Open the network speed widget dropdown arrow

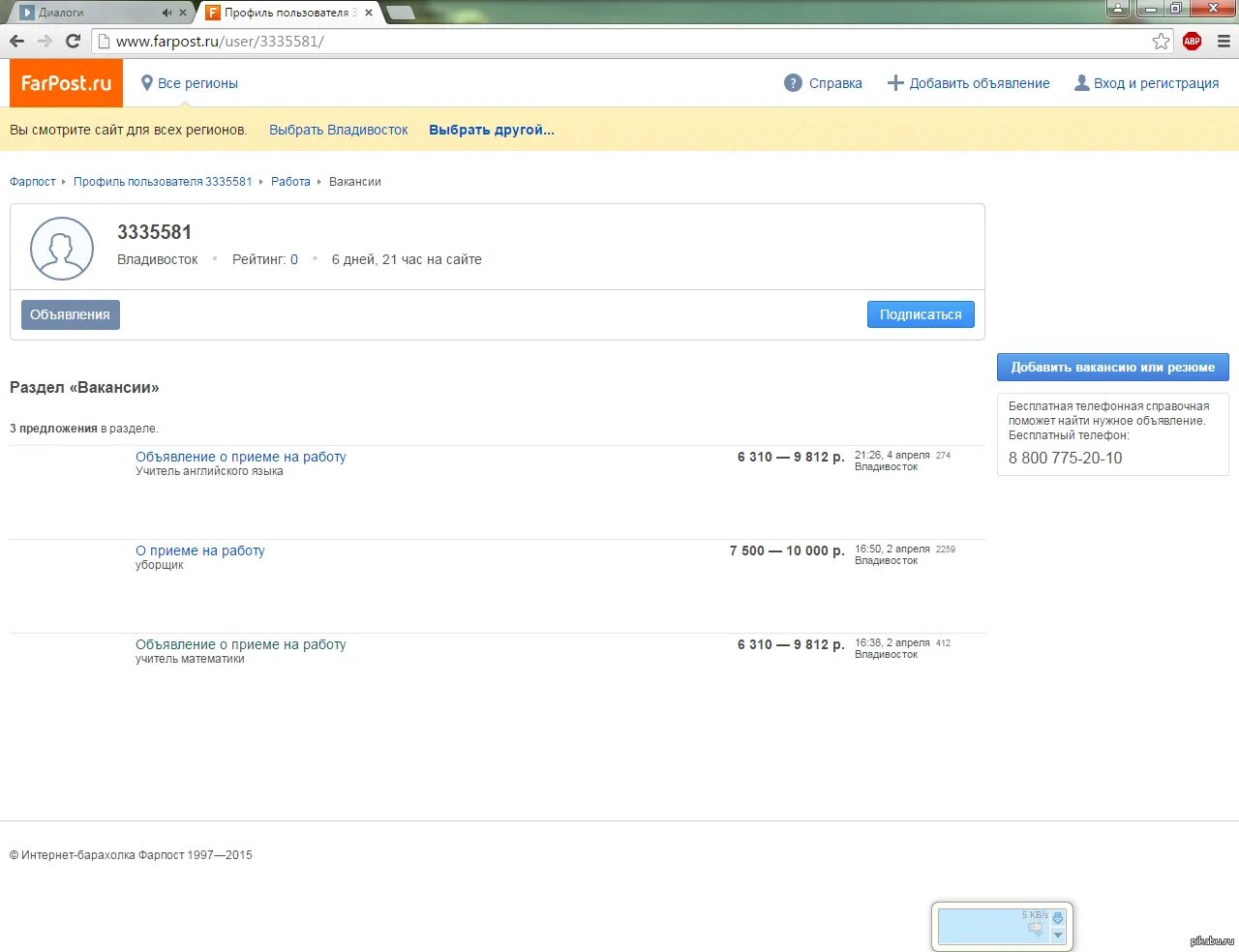click(1058, 936)
